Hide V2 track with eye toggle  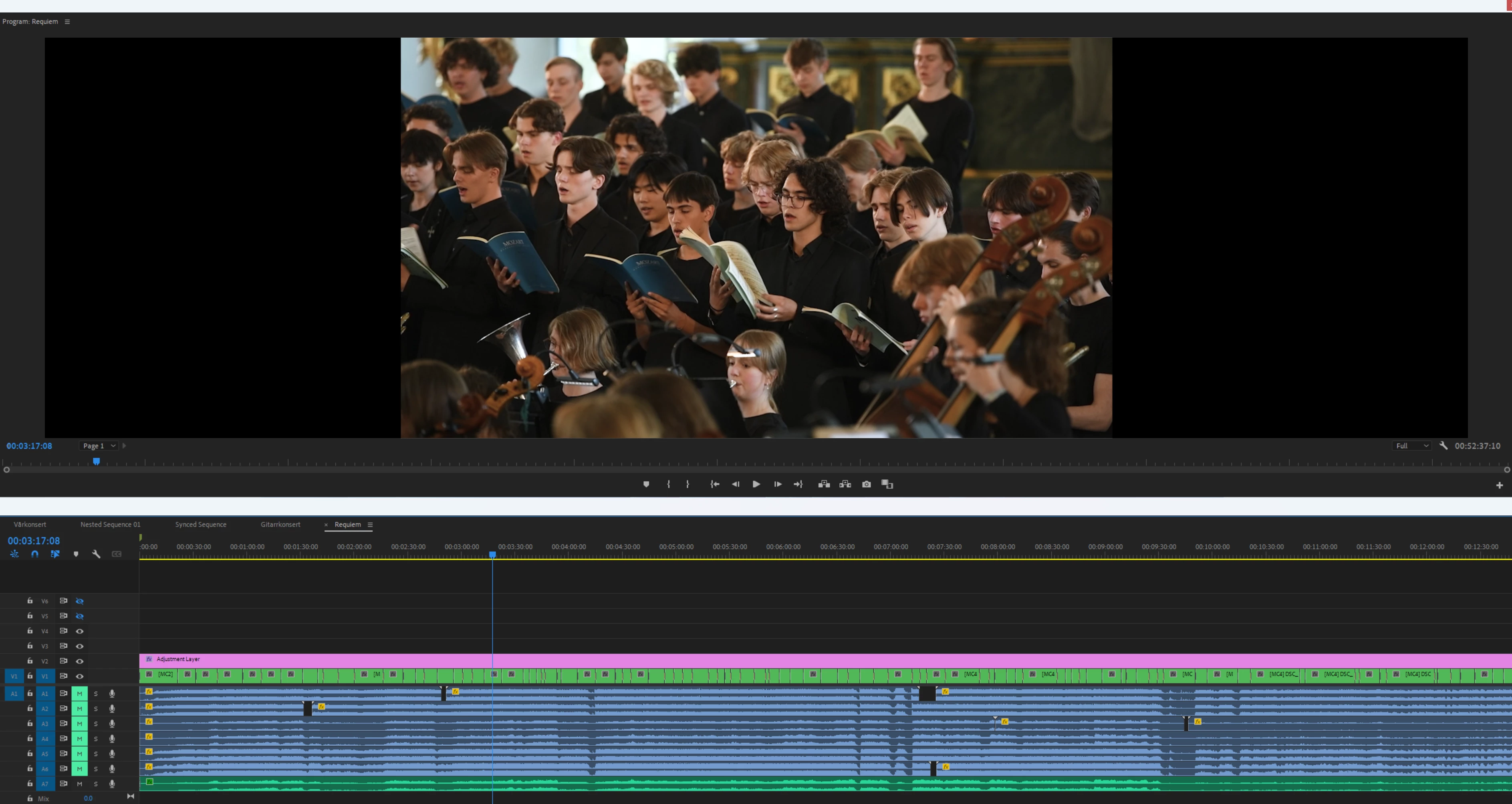coord(80,661)
